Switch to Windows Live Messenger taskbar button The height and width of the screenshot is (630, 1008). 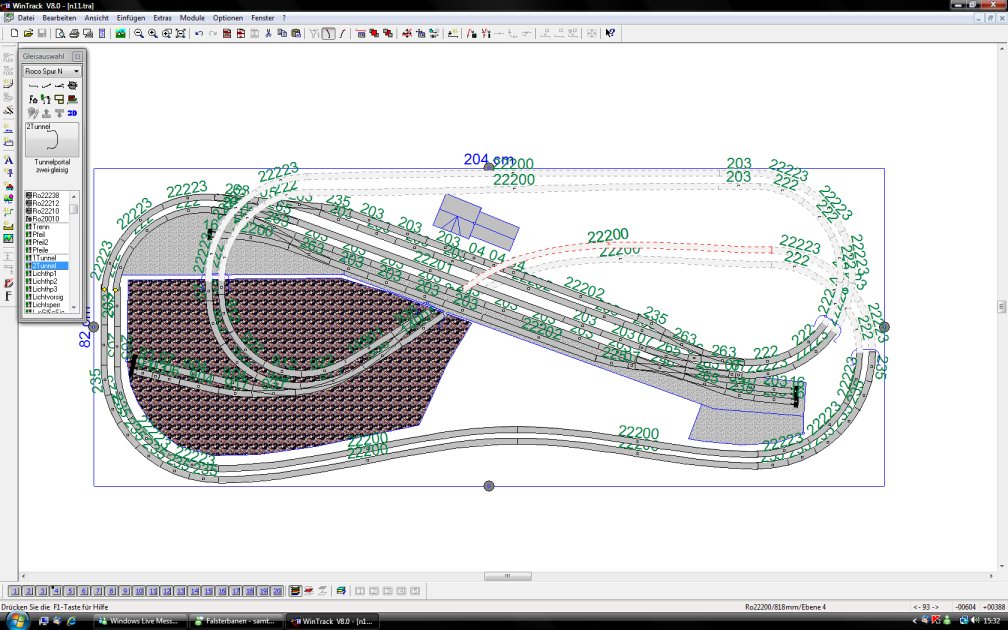pyautogui.click(x=140, y=621)
